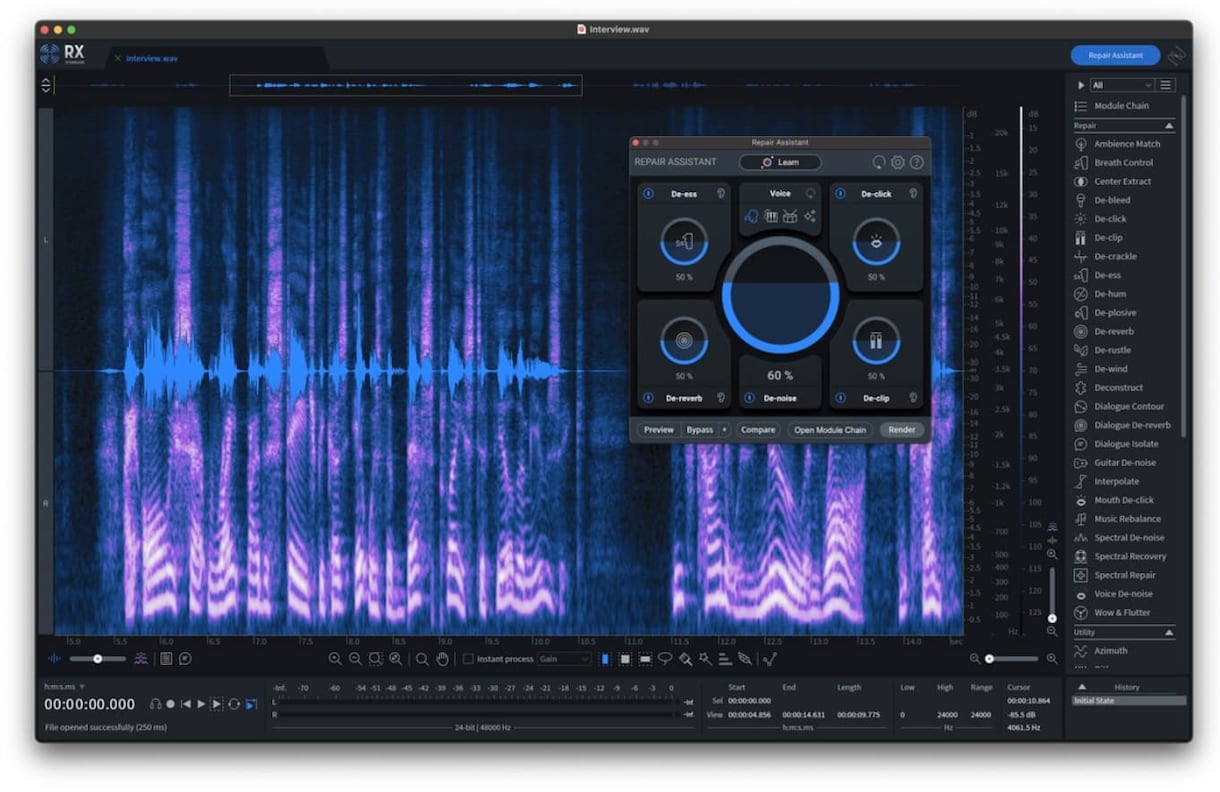Adjust the De-noise 60% main dial
1220x792 pixels.
[x=780, y=296]
